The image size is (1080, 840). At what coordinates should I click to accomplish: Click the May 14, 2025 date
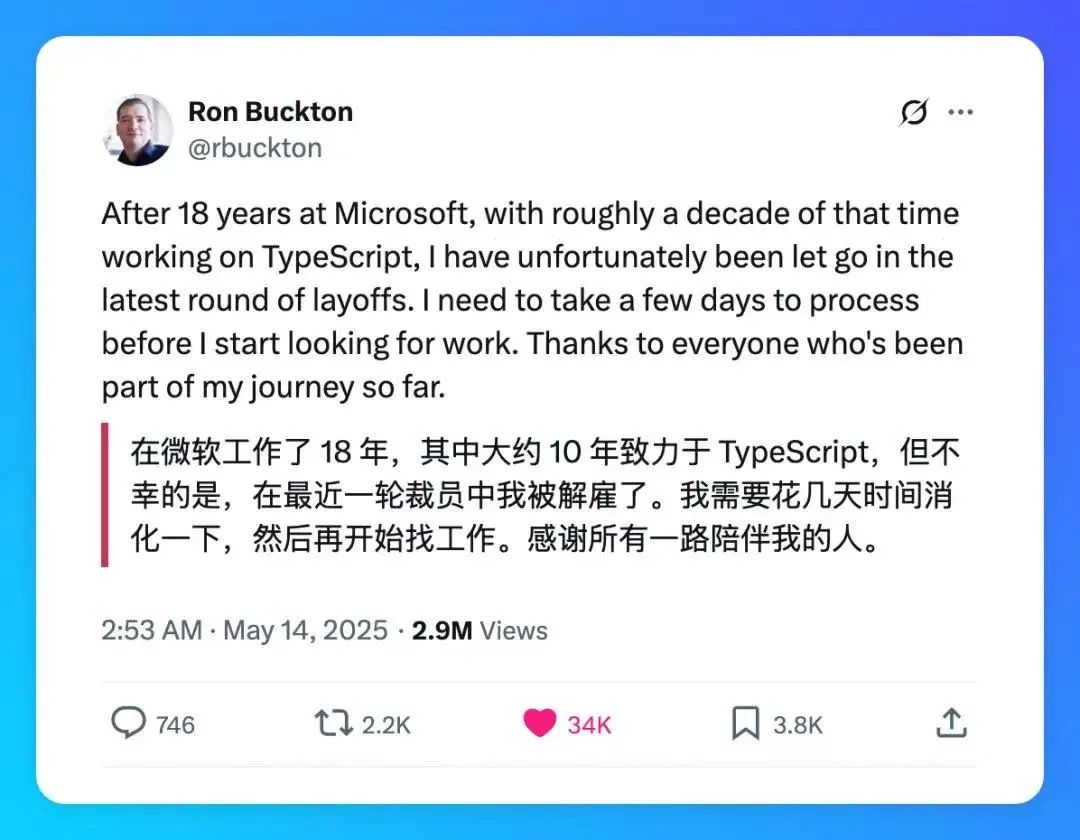coord(305,631)
